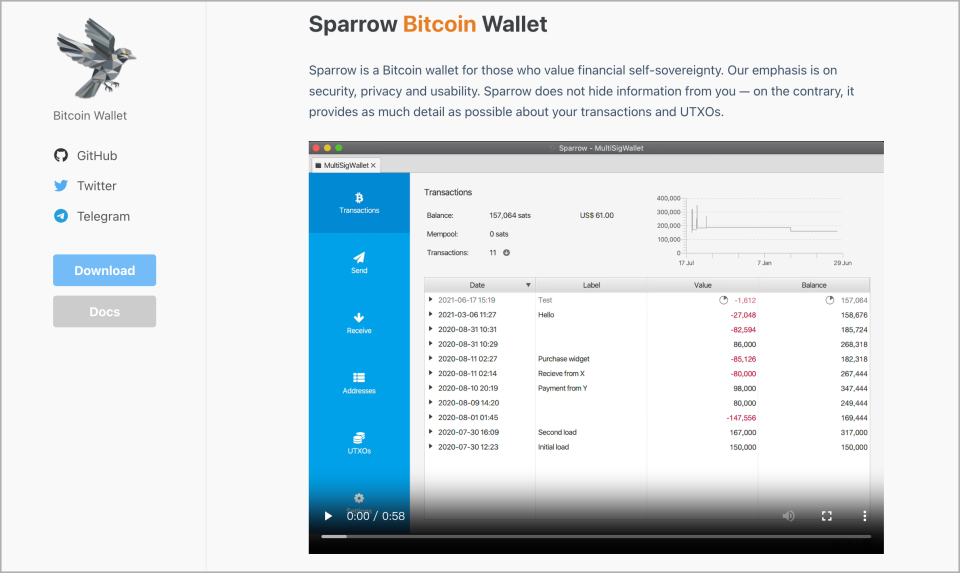Click the 'Hello' label cell
This screenshot has height=573, width=960.
(546, 315)
